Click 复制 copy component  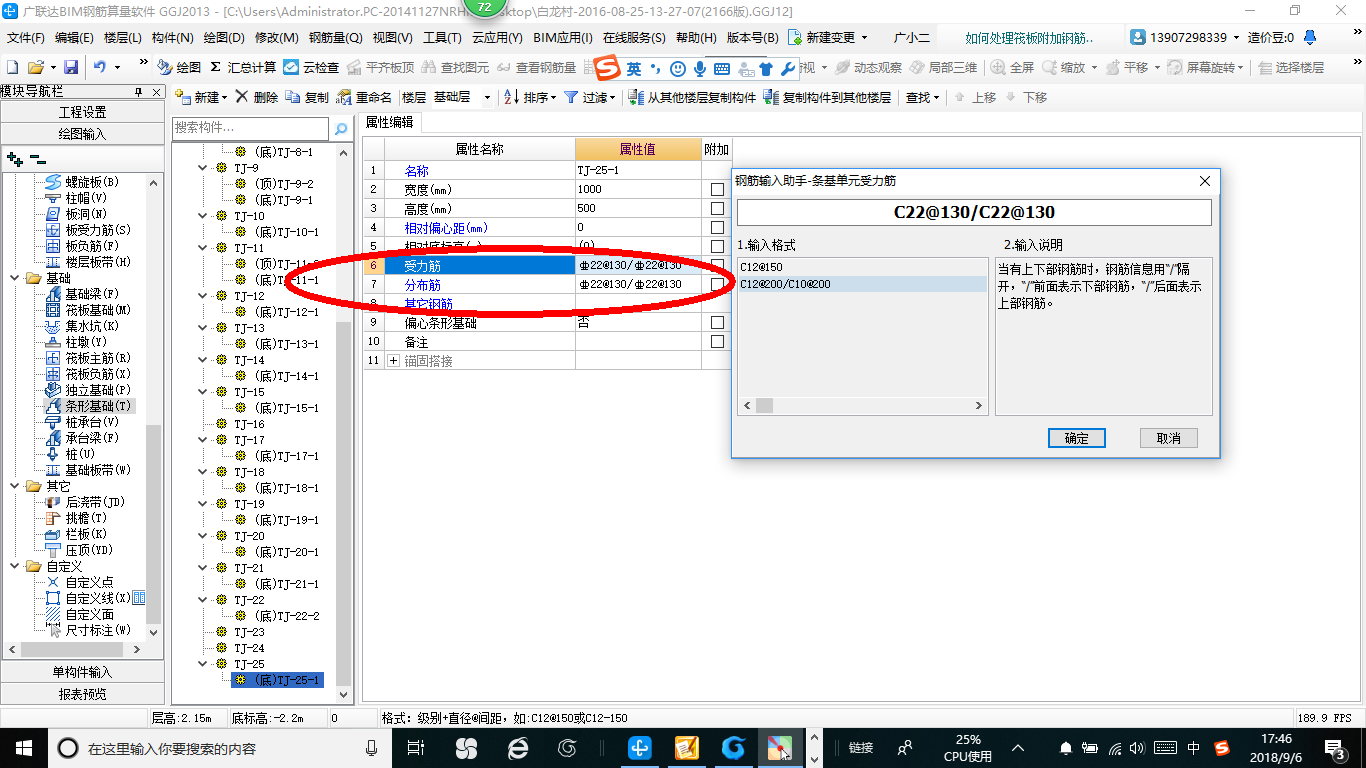coord(307,97)
